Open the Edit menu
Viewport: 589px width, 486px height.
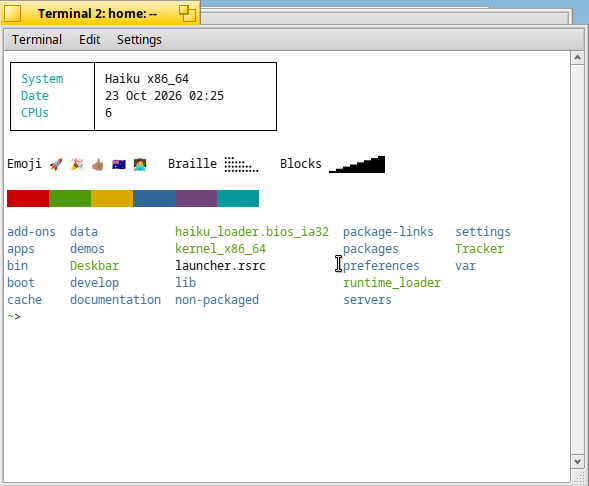tap(89, 39)
